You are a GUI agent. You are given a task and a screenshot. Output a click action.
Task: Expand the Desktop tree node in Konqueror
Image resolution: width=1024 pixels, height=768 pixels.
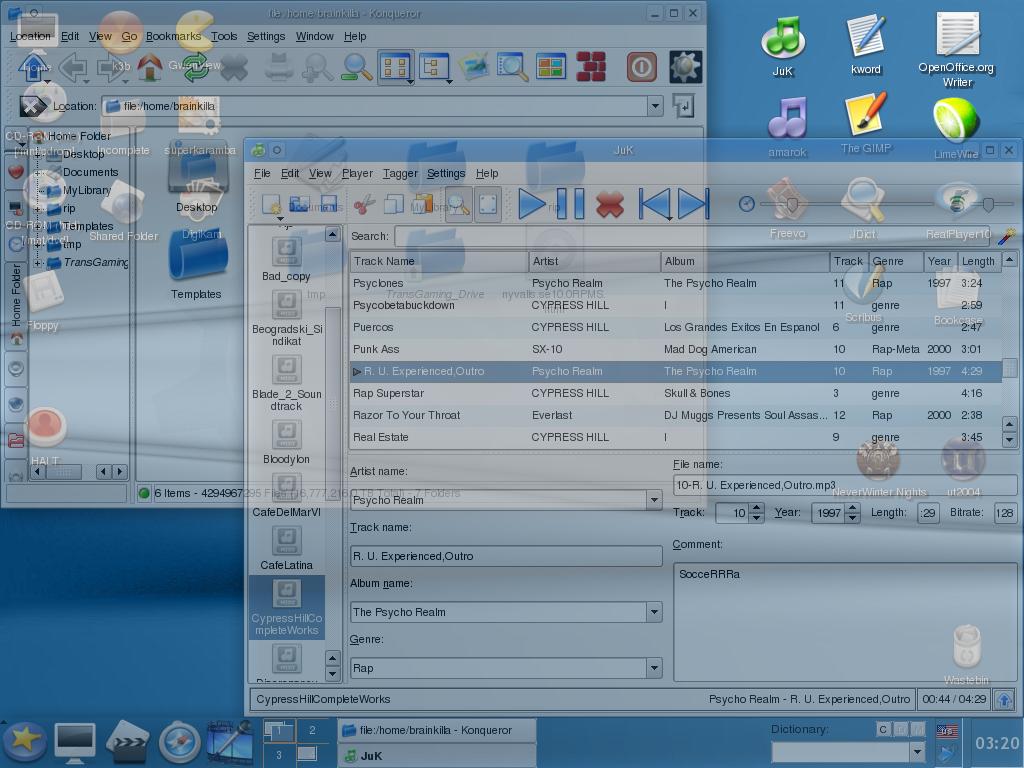pos(39,155)
